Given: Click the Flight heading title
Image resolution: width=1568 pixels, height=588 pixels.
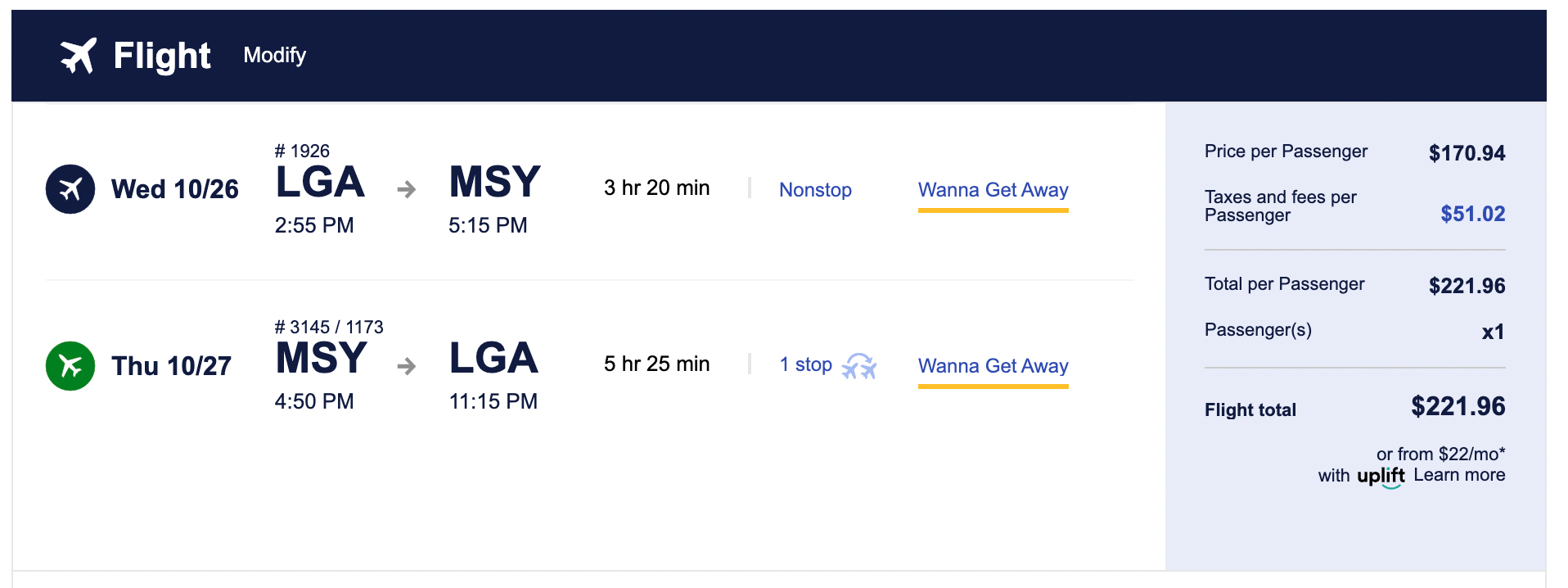Looking at the screenshot, I should point(162,56).
